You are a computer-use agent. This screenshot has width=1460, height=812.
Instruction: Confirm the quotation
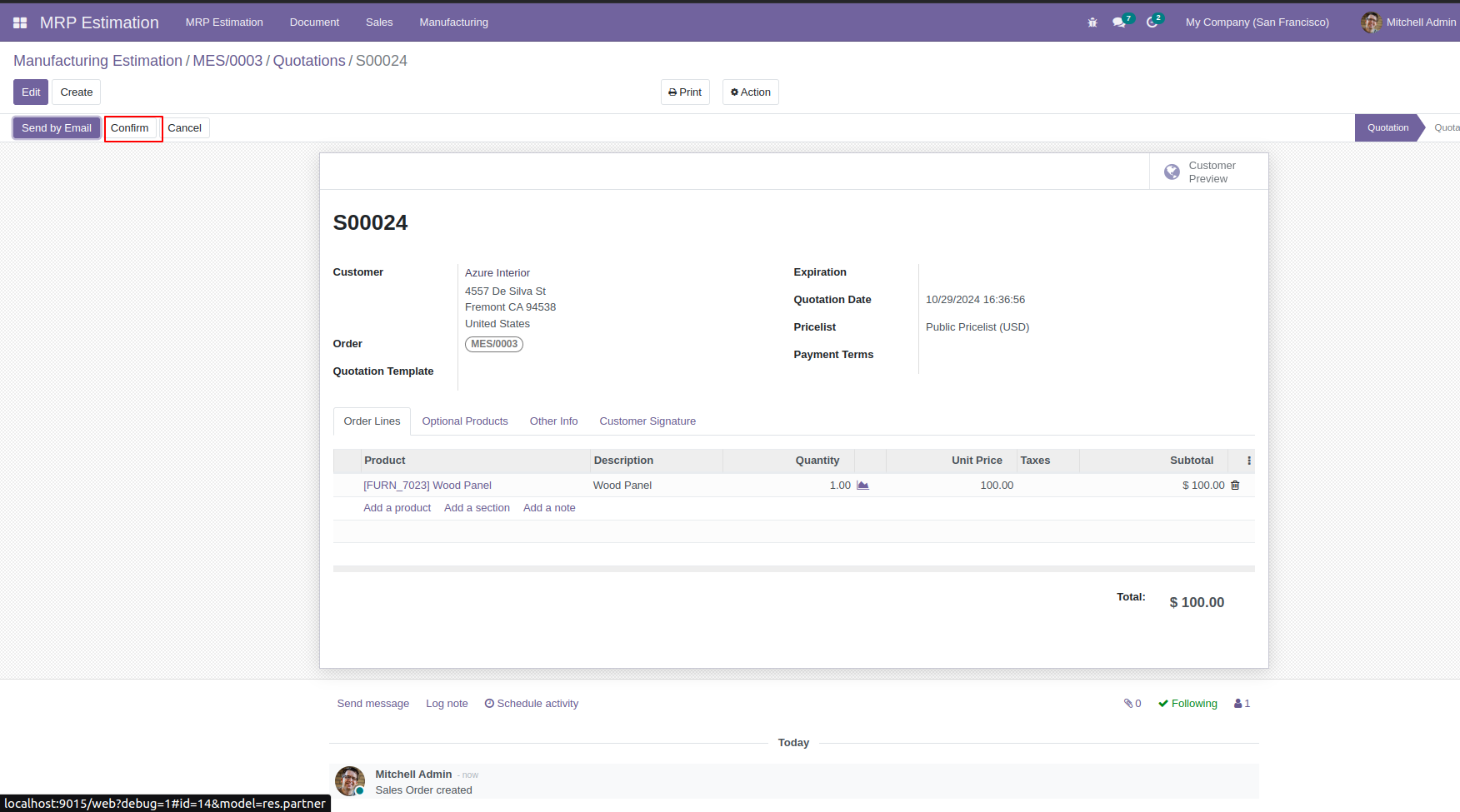click(x=130, y=128)
